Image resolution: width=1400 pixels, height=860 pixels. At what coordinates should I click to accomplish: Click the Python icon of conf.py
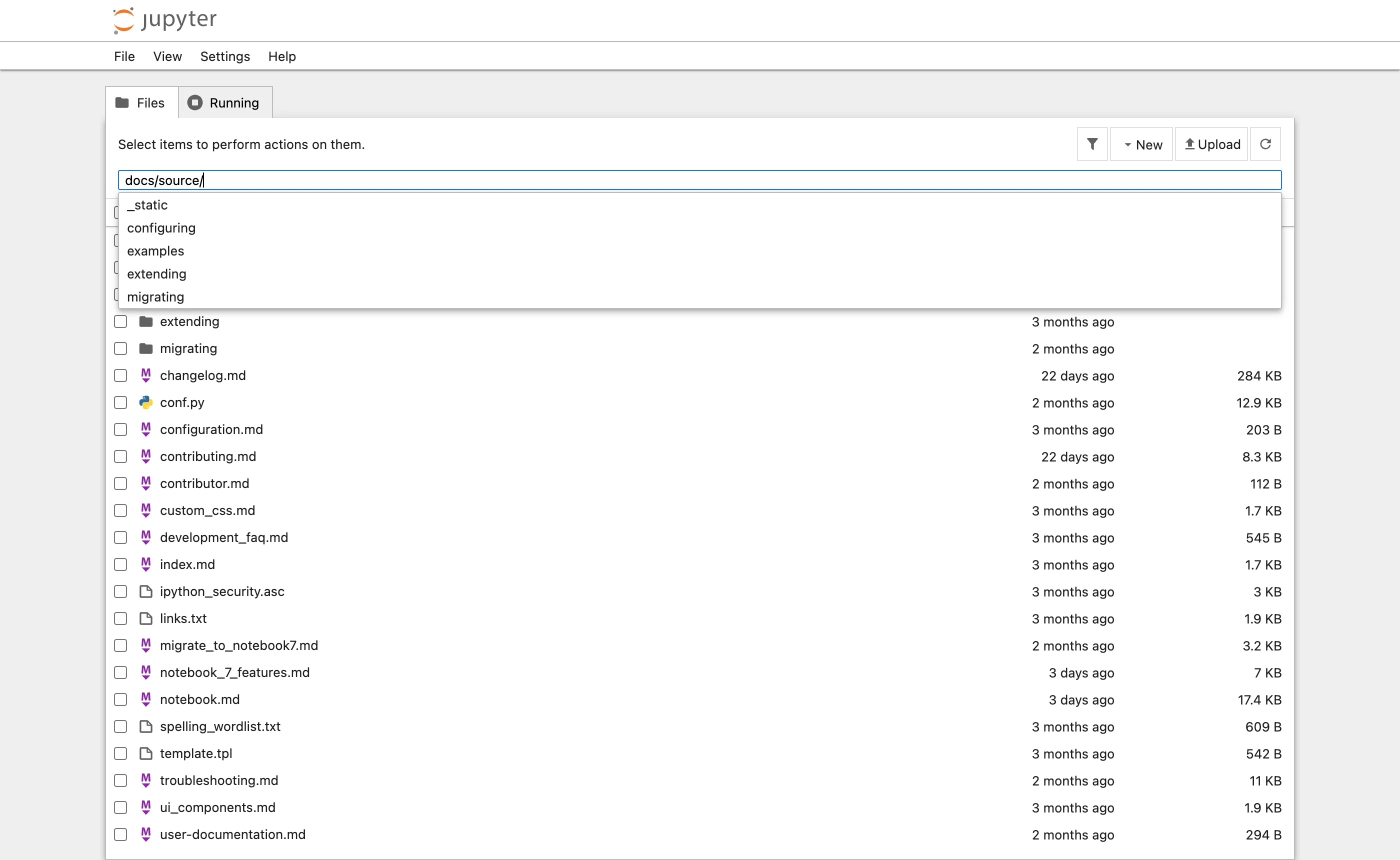pyautogui.click(x=146, y=402)
